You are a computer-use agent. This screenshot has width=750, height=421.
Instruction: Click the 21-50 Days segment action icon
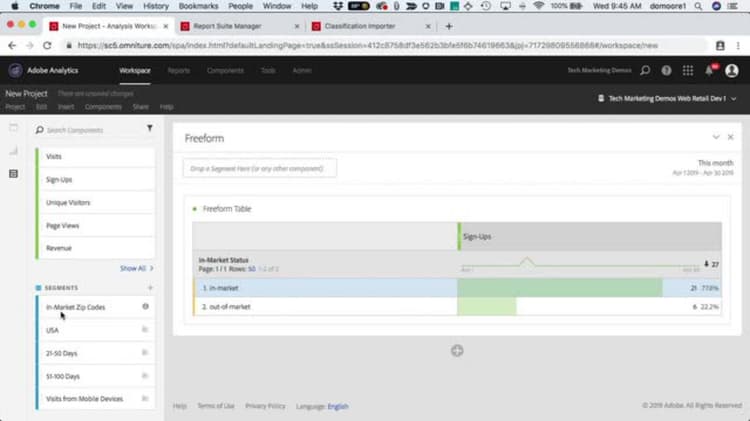pos(145,353)
